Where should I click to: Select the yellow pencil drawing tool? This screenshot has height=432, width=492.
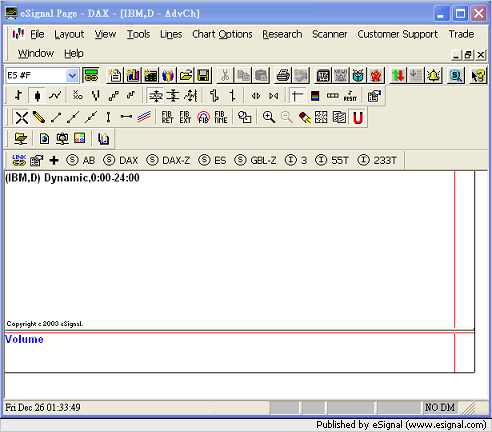tap(39, 117)
